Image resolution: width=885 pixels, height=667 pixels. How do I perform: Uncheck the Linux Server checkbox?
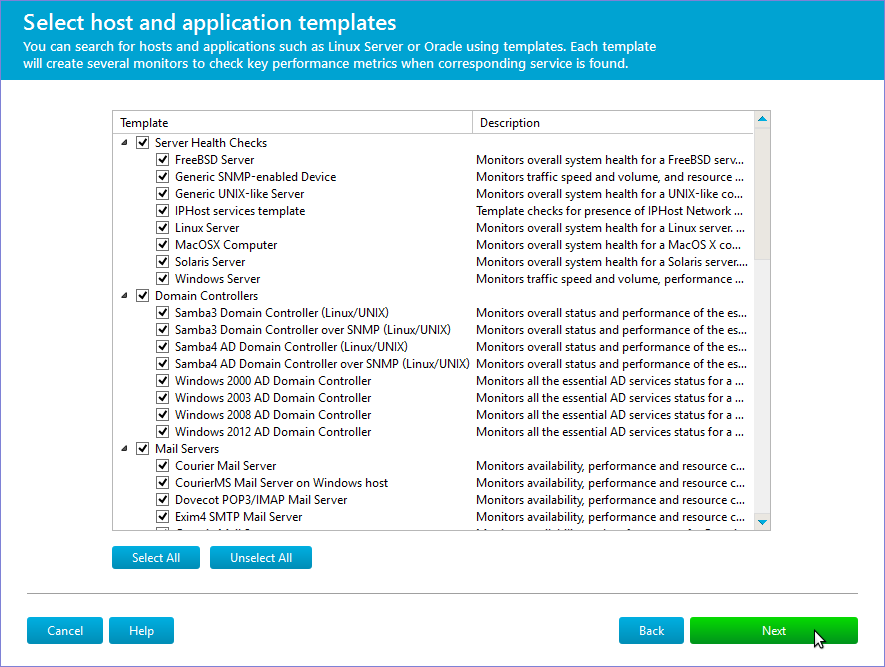click(163, 227)
